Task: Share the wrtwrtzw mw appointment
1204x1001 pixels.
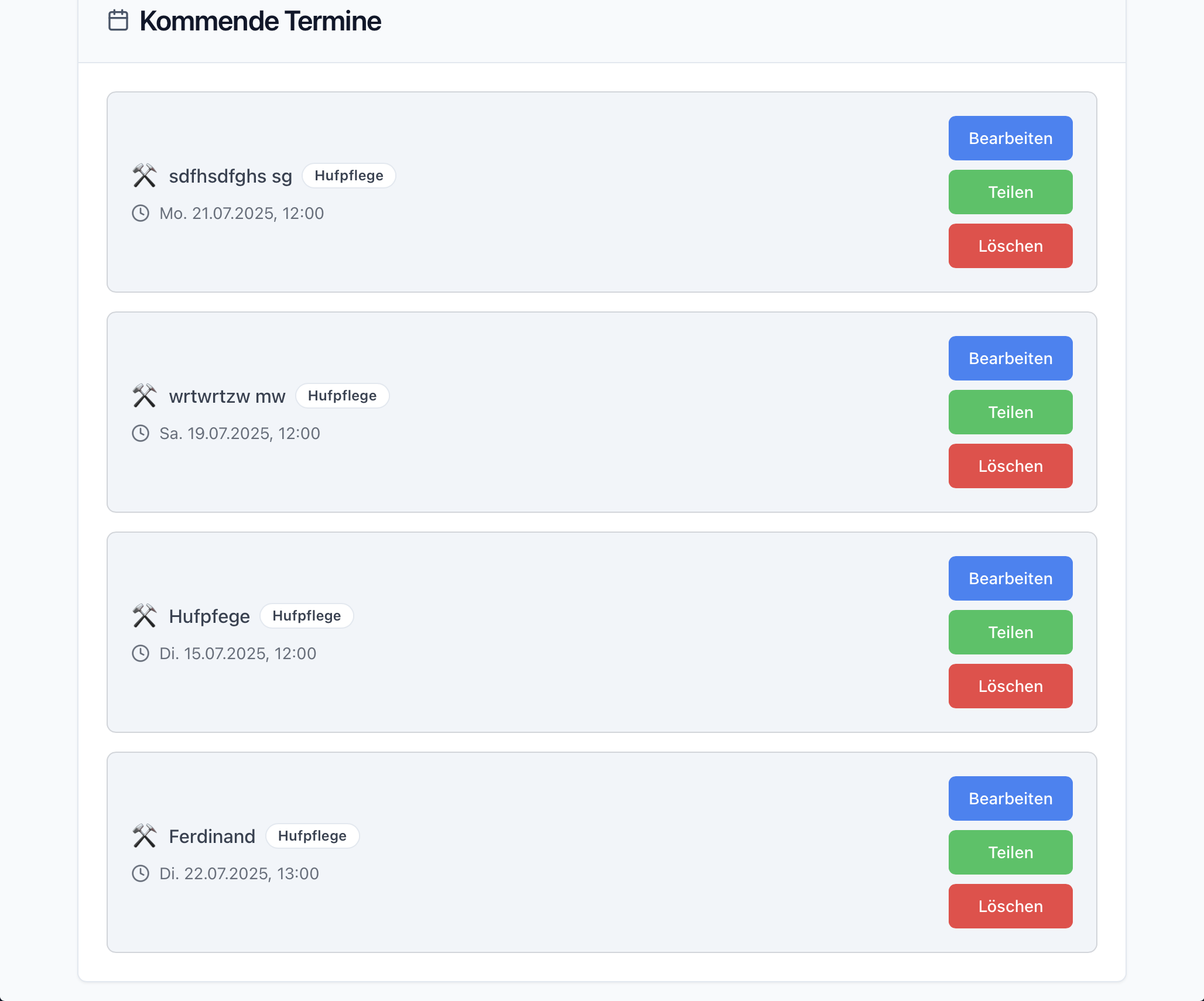Action: pos(1010,412)
